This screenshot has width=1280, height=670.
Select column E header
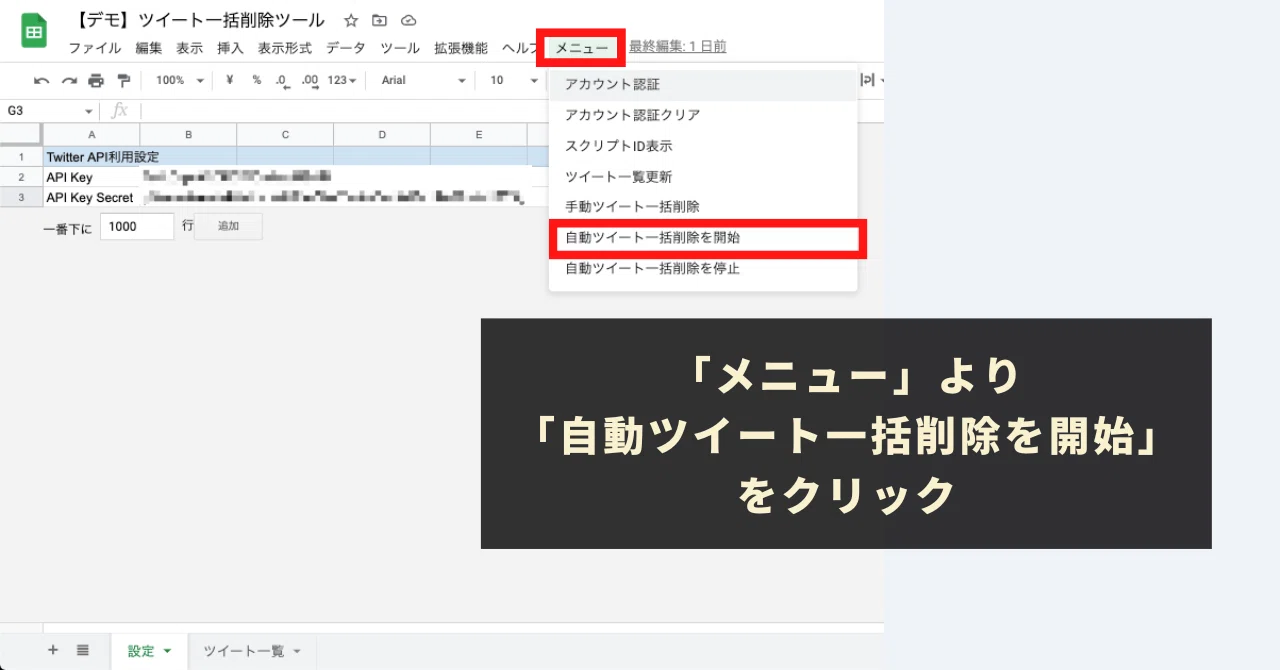tap(479, 135)
